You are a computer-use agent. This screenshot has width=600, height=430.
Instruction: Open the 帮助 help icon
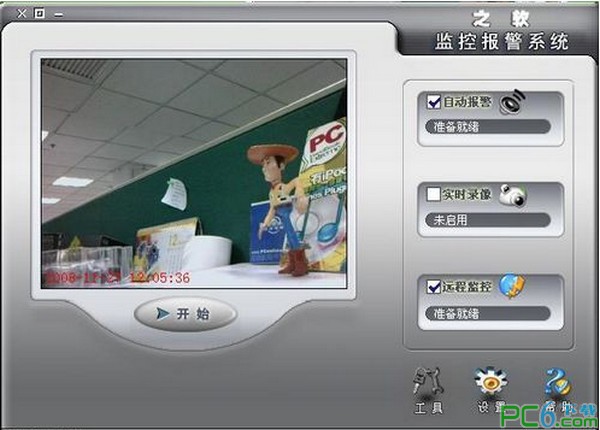click(x=558, y=391)
